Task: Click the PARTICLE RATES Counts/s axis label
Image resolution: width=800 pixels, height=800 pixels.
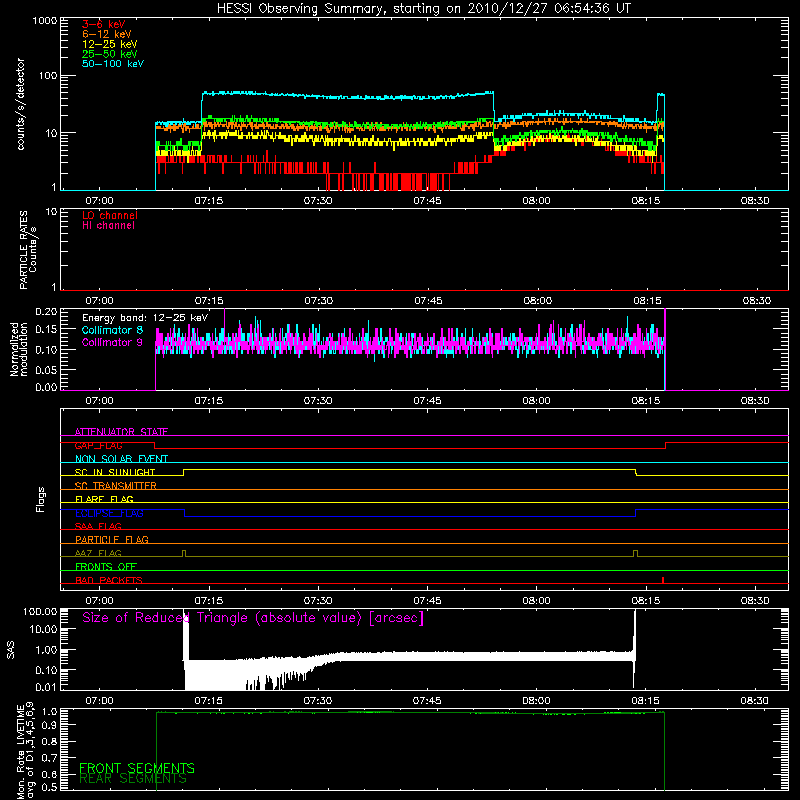Action: click(28, 250)
